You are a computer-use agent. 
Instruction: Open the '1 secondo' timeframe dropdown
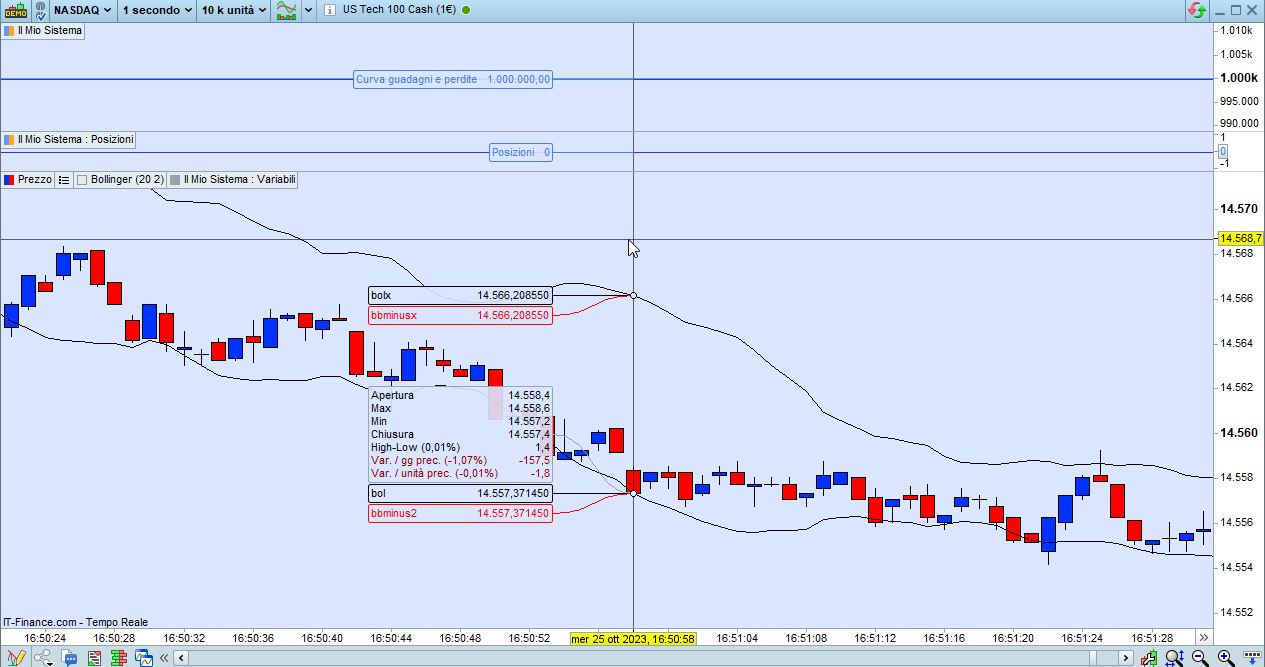click(x=157, y=10)
